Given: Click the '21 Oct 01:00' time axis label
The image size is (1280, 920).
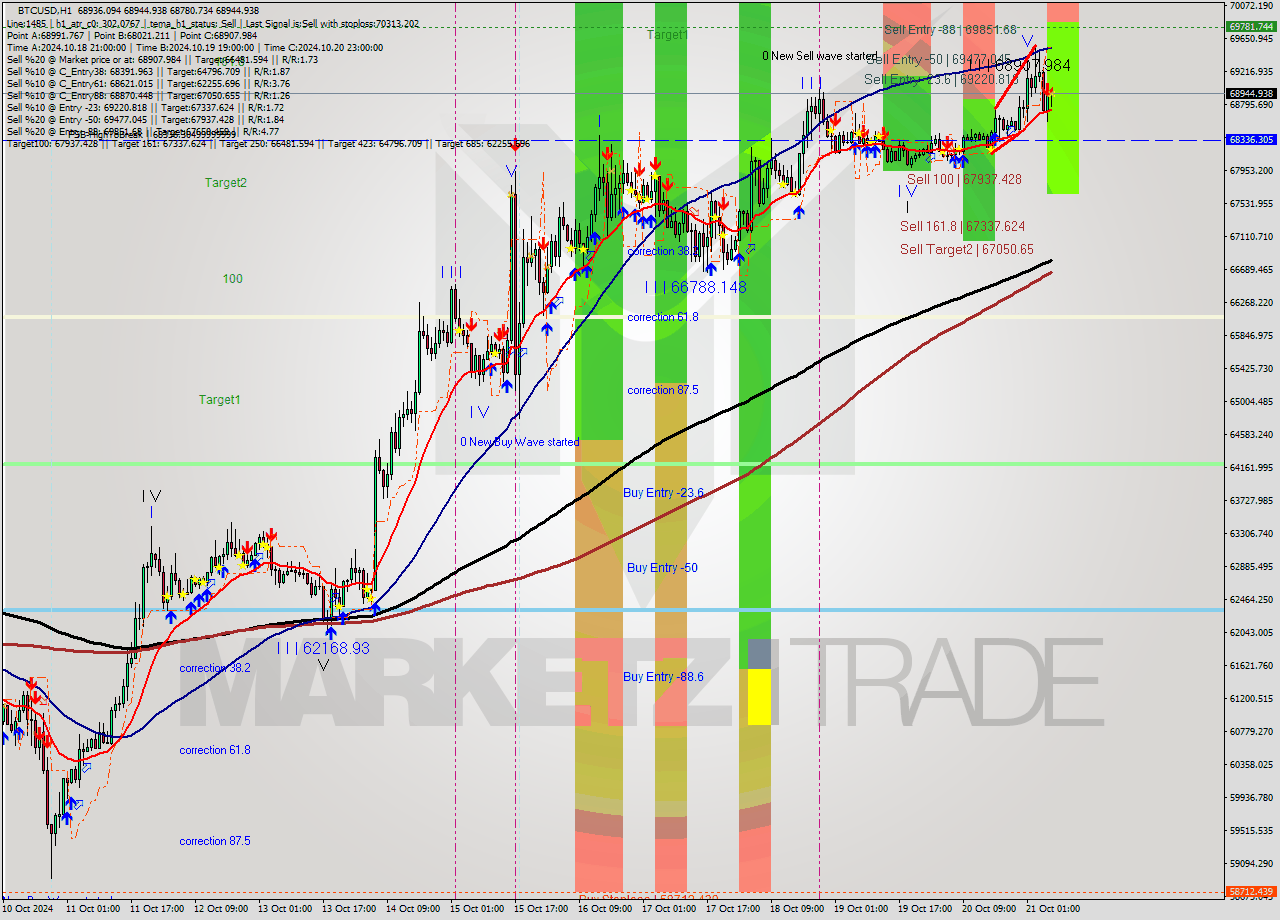Looking at the screenshot, I should (x=1052, y=909).
